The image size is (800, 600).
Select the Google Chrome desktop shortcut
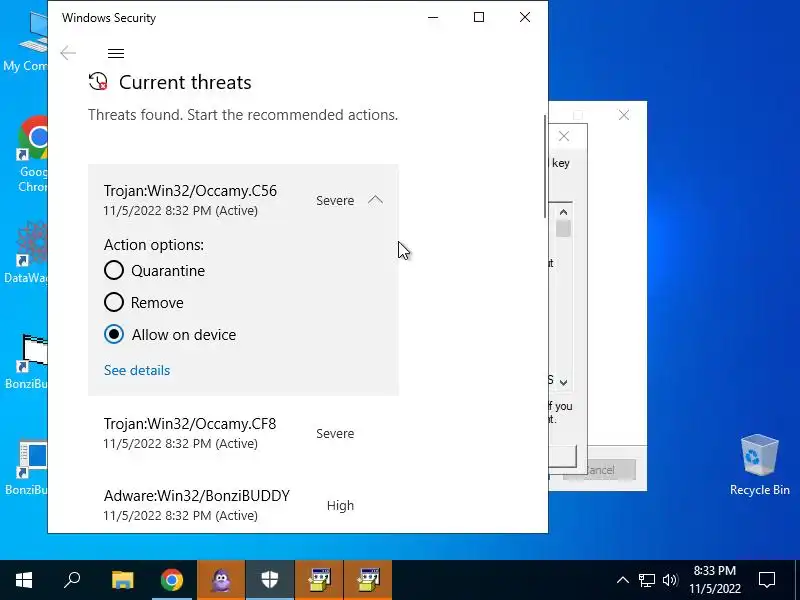(33, 154)
